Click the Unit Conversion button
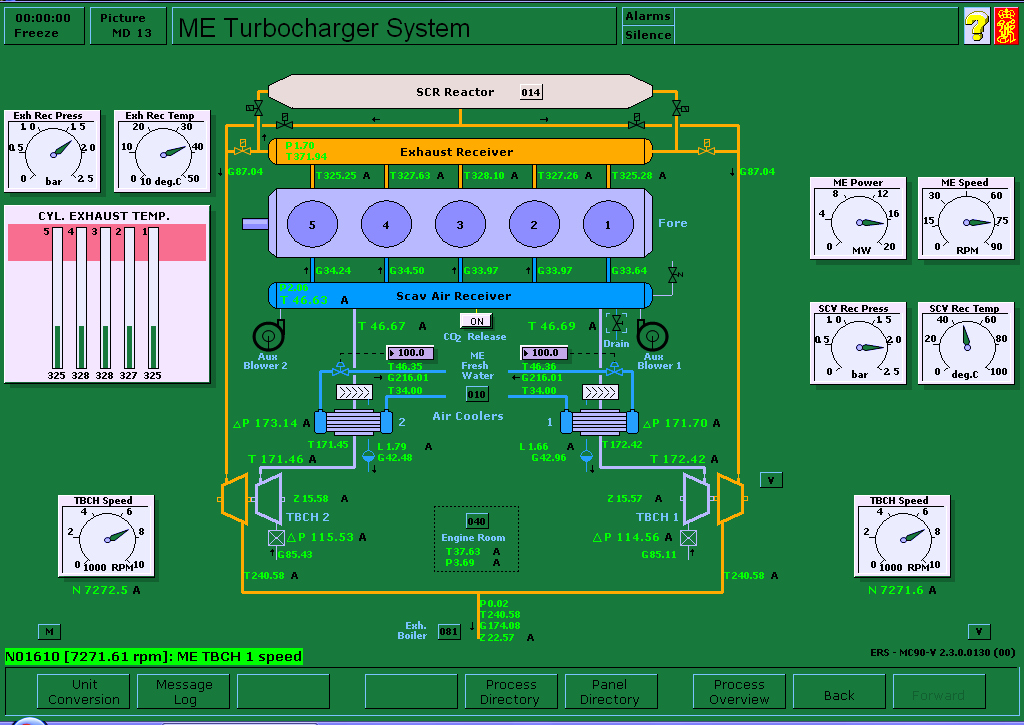 (x=84, y=692)
